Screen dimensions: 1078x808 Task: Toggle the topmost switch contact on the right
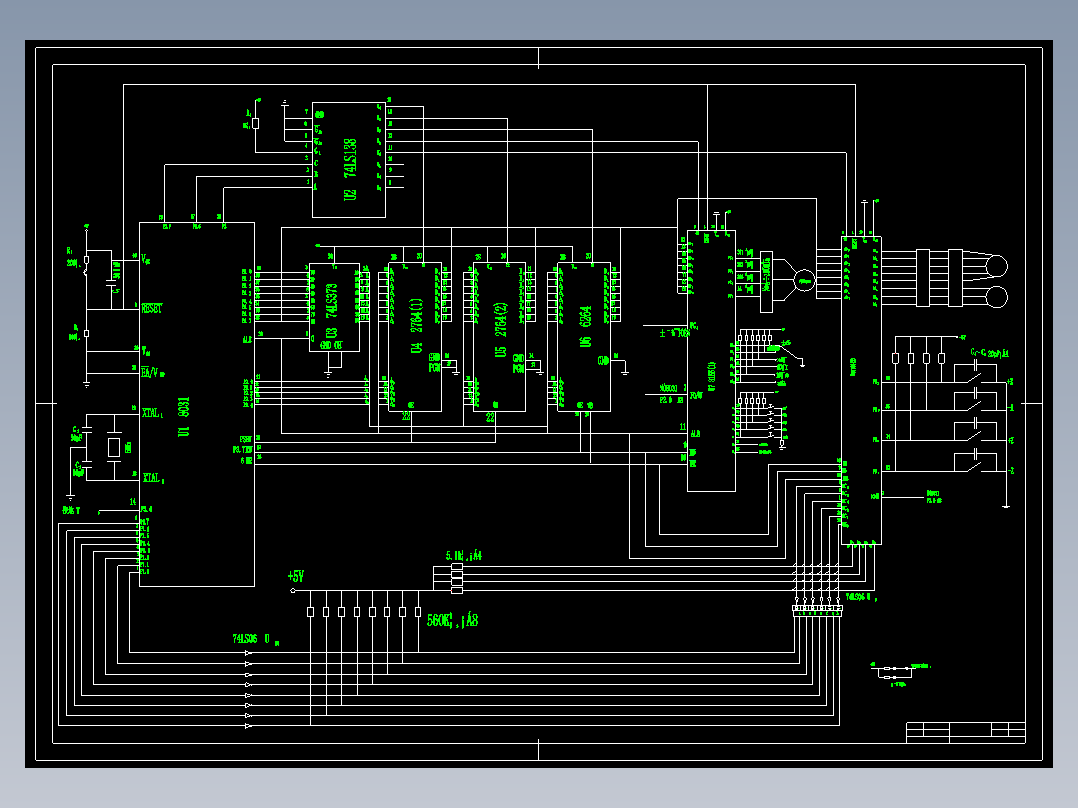pos(973,377)
